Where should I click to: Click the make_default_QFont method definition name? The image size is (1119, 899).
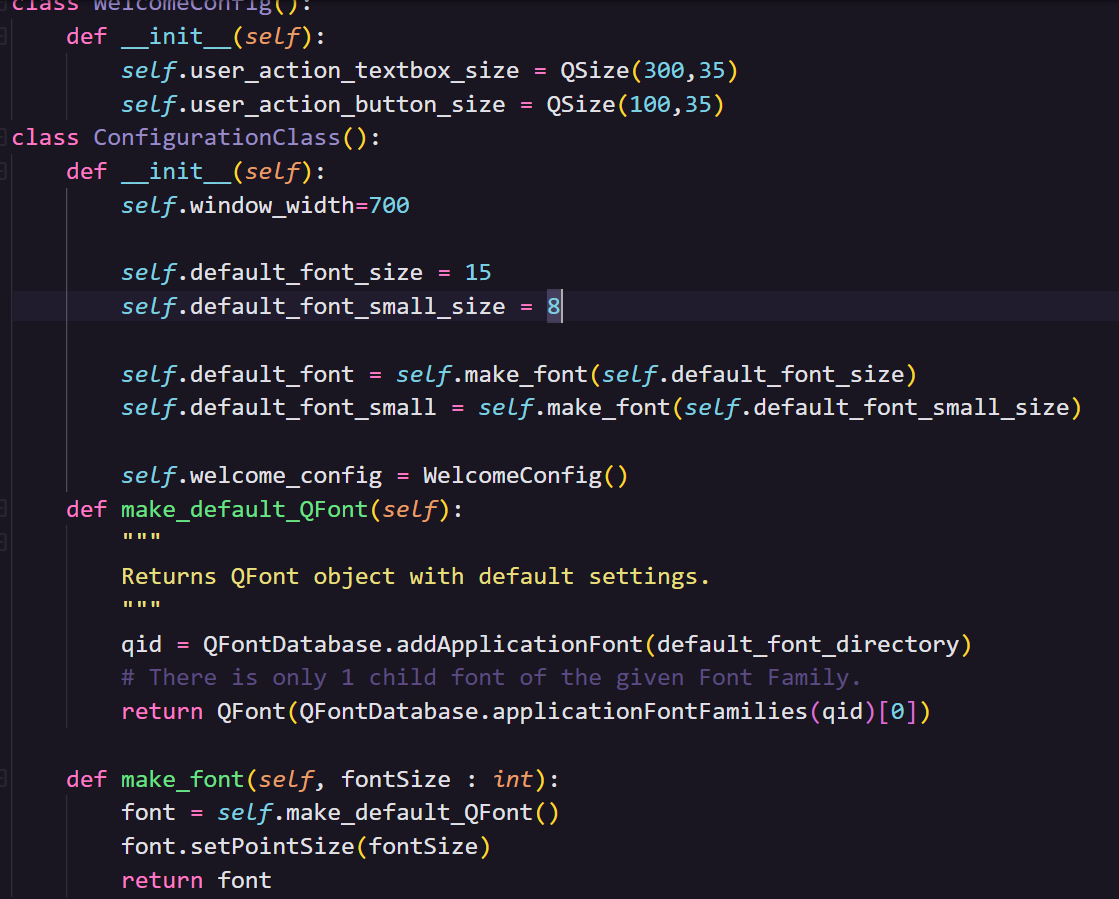click(x=245, y=510)
